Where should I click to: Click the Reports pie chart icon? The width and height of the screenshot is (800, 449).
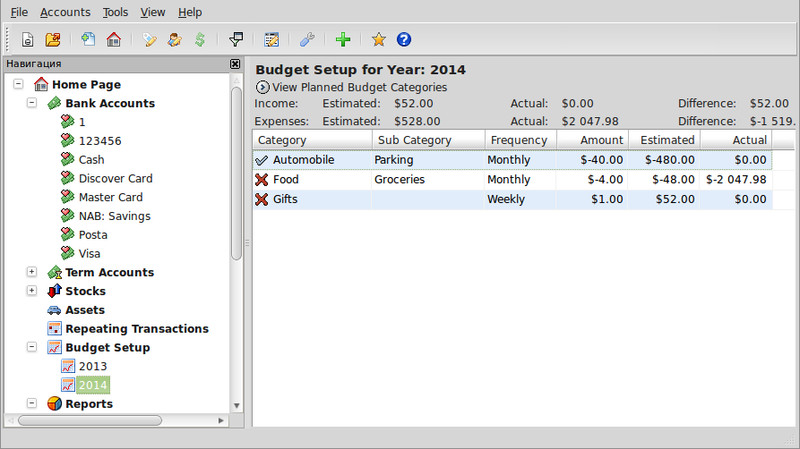pos(54,404)
